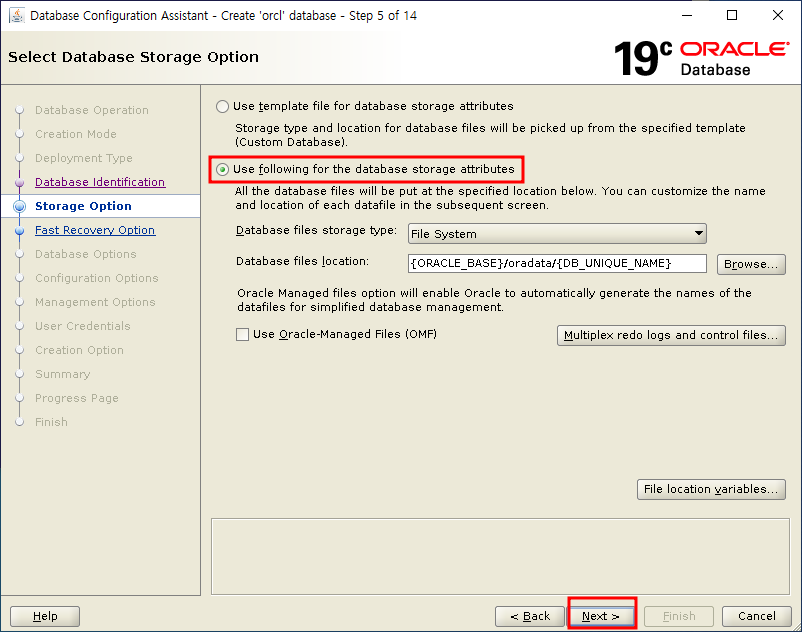Click 'Database Options' step text
Viewport: 802px width, 632px height.
[86, 254]
